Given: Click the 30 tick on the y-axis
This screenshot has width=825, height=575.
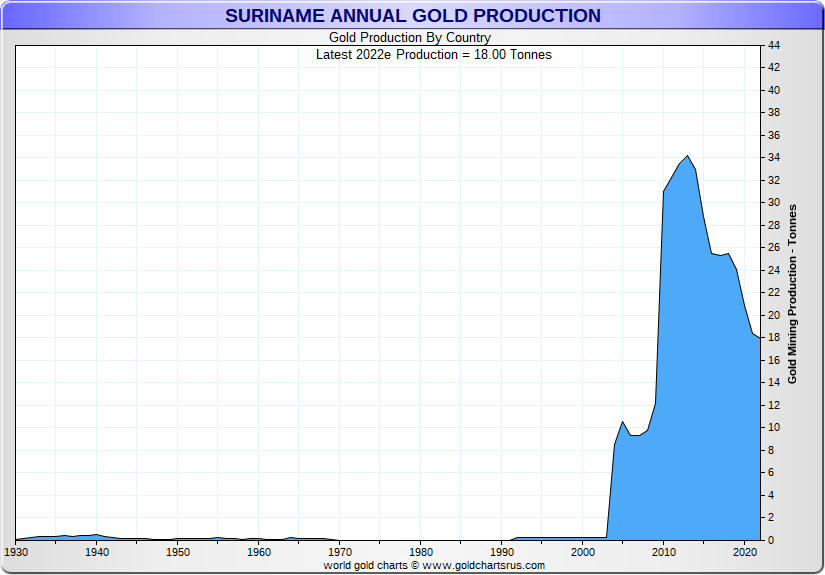Looking at the screenshot, I should [x=774, y=202].
